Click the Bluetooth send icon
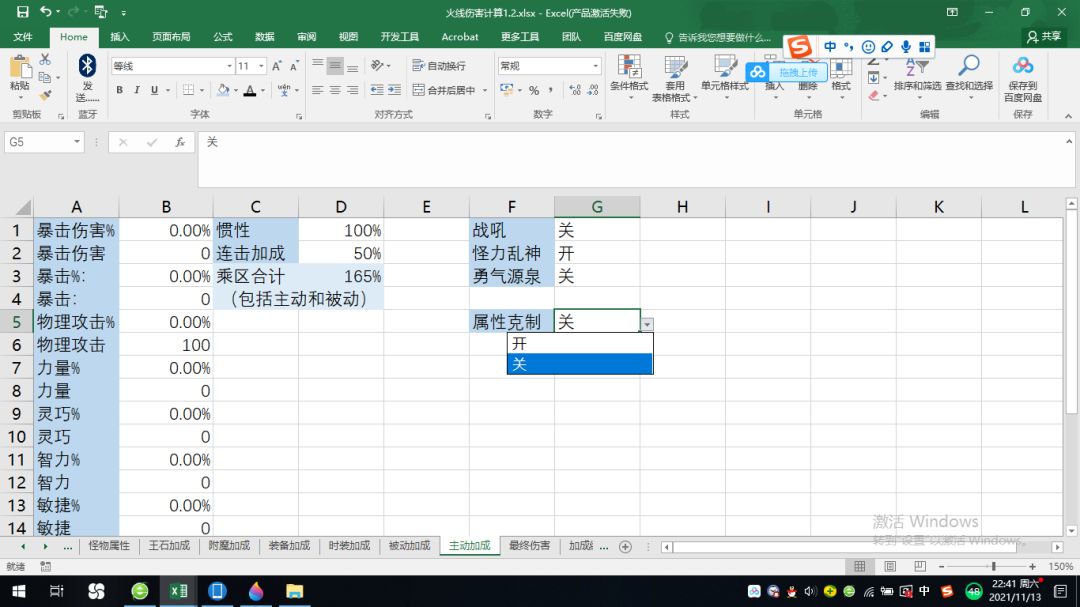 pos(87,67)
